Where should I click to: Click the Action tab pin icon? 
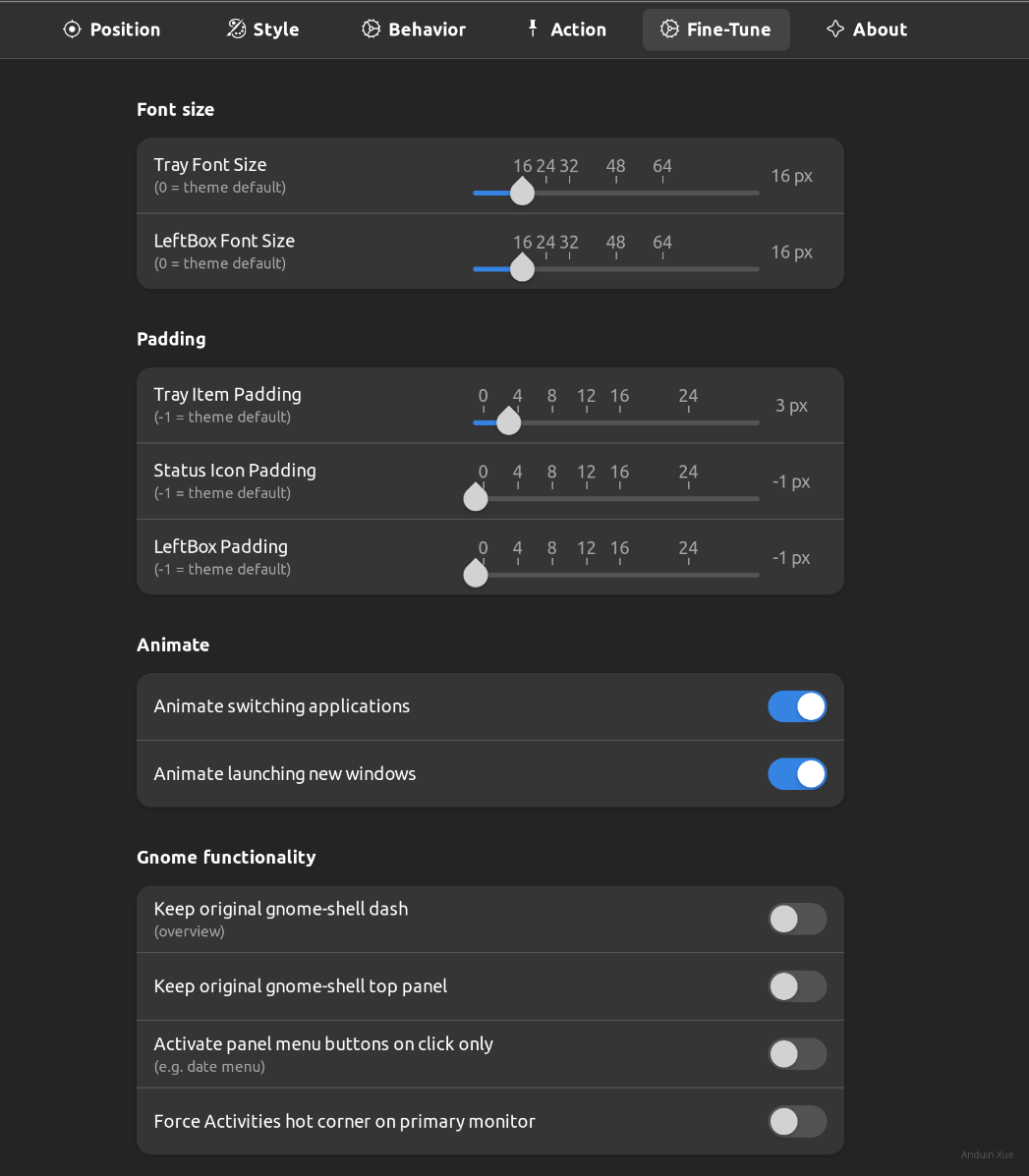tap(533, 28)
